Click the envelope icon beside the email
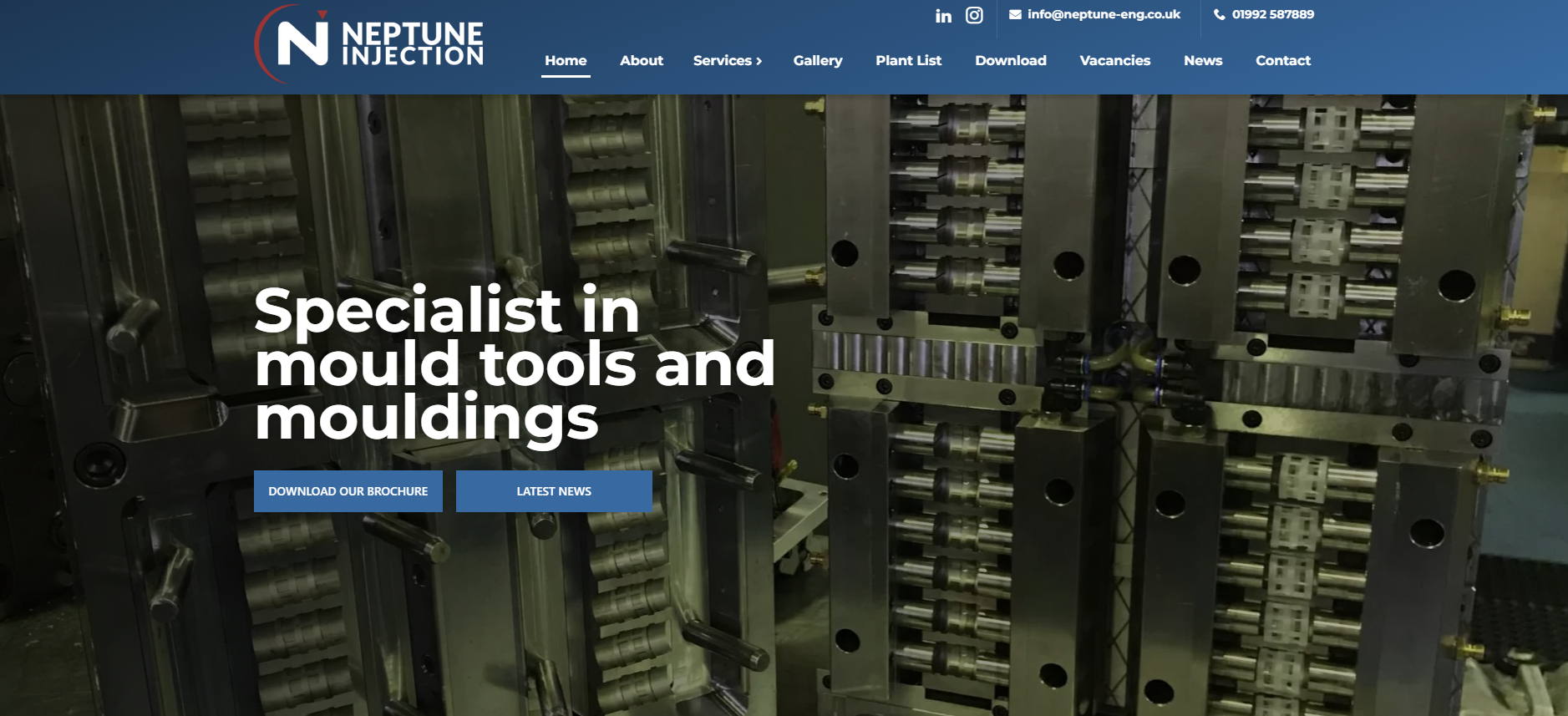This screenshot has width=1568, height=716. tap(1015, 14)
